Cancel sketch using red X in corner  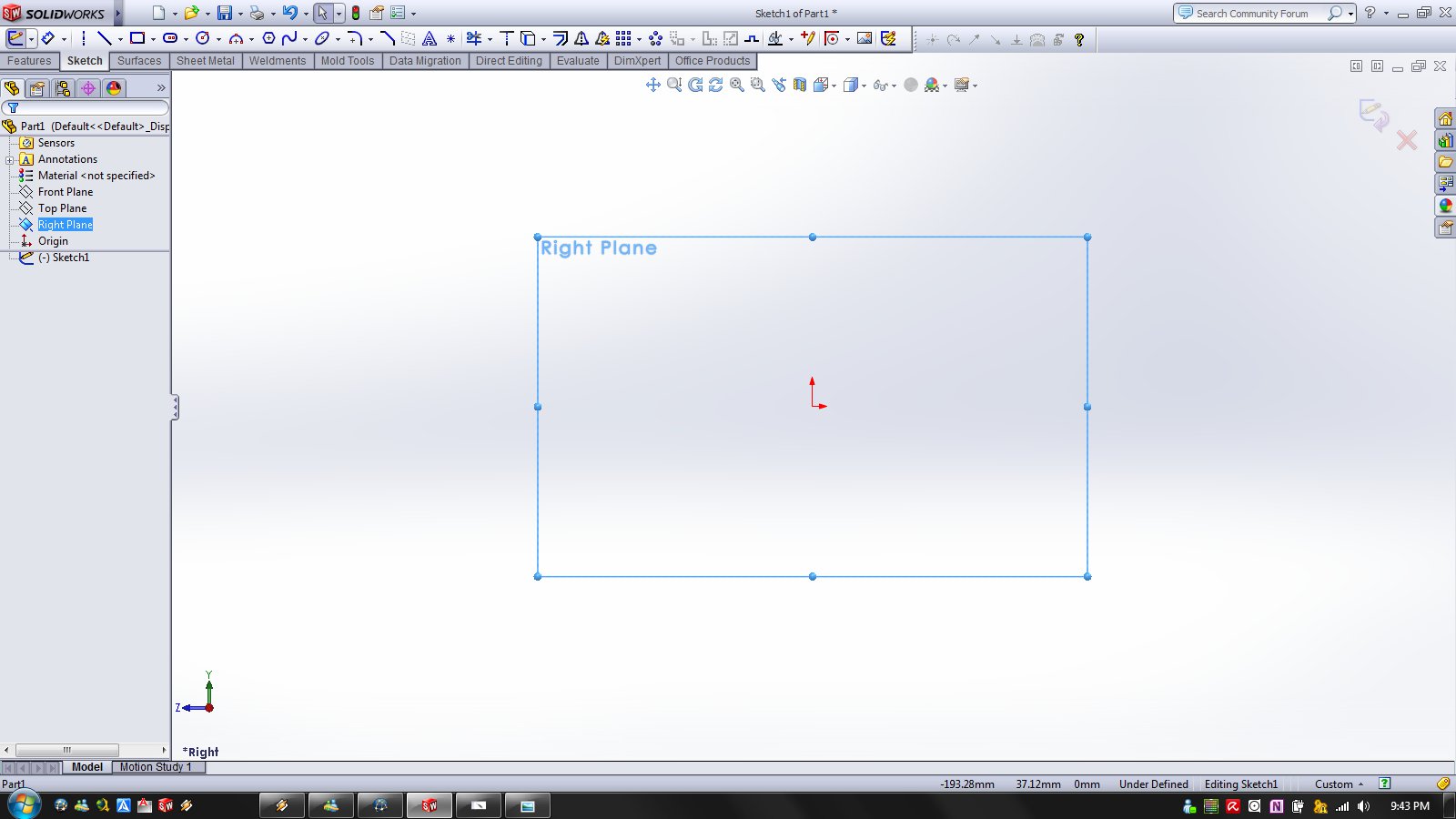(1406, 140)
